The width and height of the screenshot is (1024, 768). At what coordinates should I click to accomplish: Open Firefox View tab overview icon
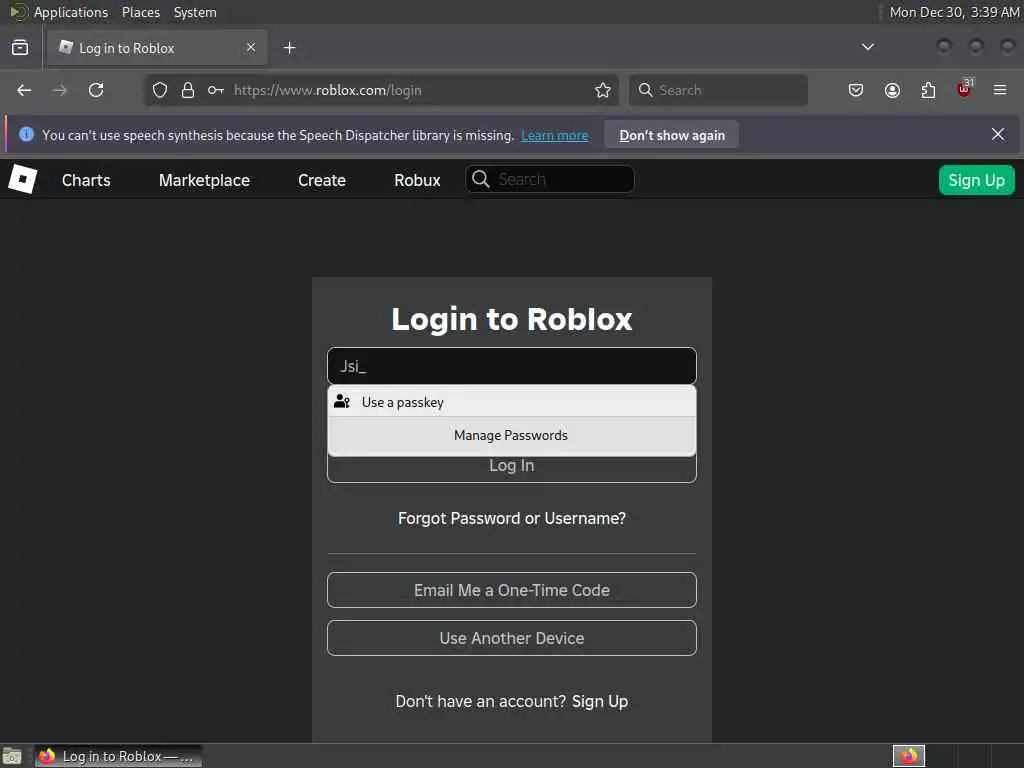click(x=20, y=48)
